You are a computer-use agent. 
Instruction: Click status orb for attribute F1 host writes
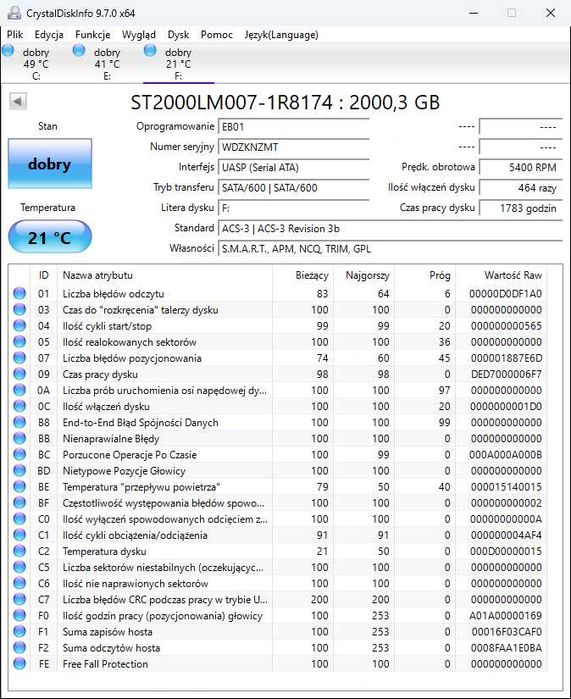click(x=19, y=631)
